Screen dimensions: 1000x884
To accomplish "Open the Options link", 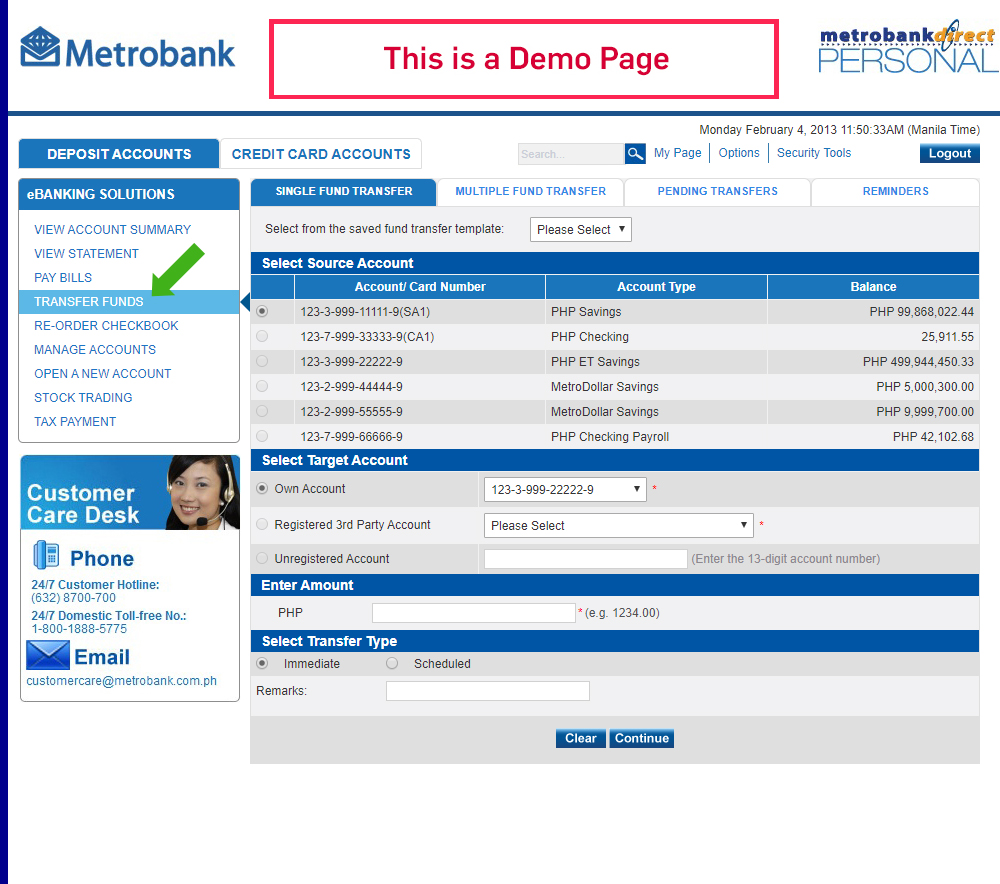I will (x=739, y=153).
